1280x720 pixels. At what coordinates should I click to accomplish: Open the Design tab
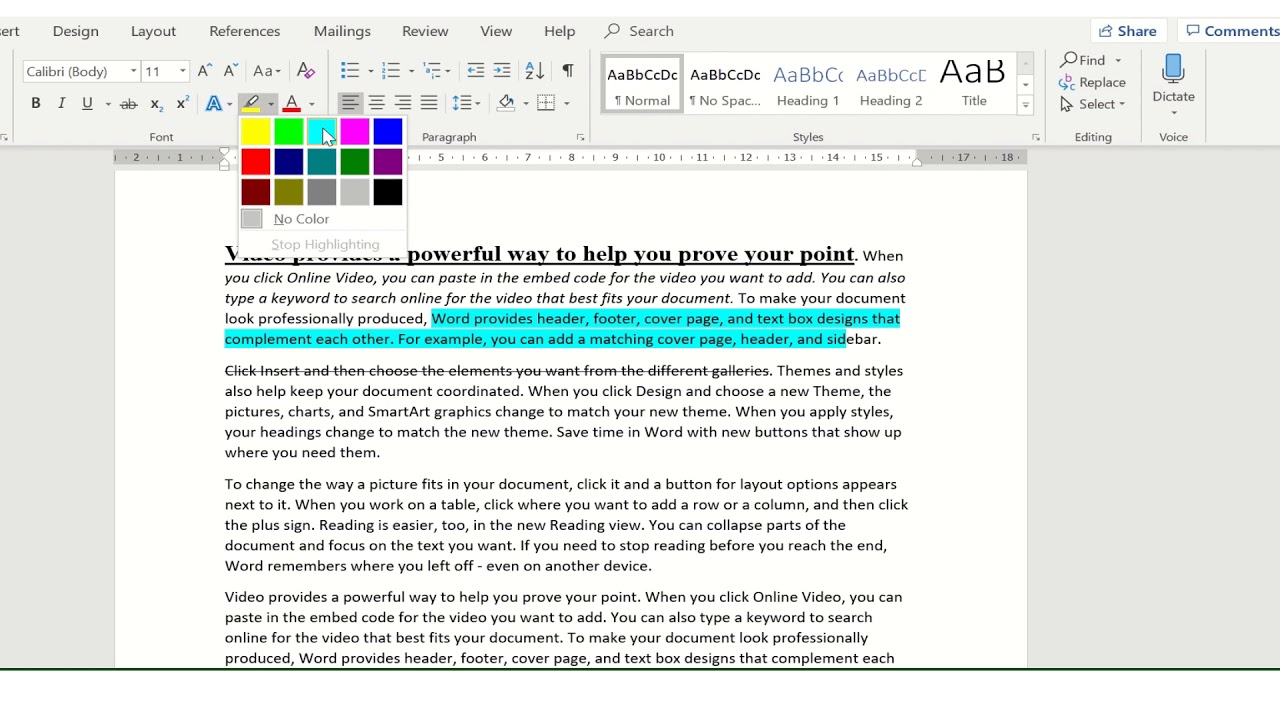[76, 31]
